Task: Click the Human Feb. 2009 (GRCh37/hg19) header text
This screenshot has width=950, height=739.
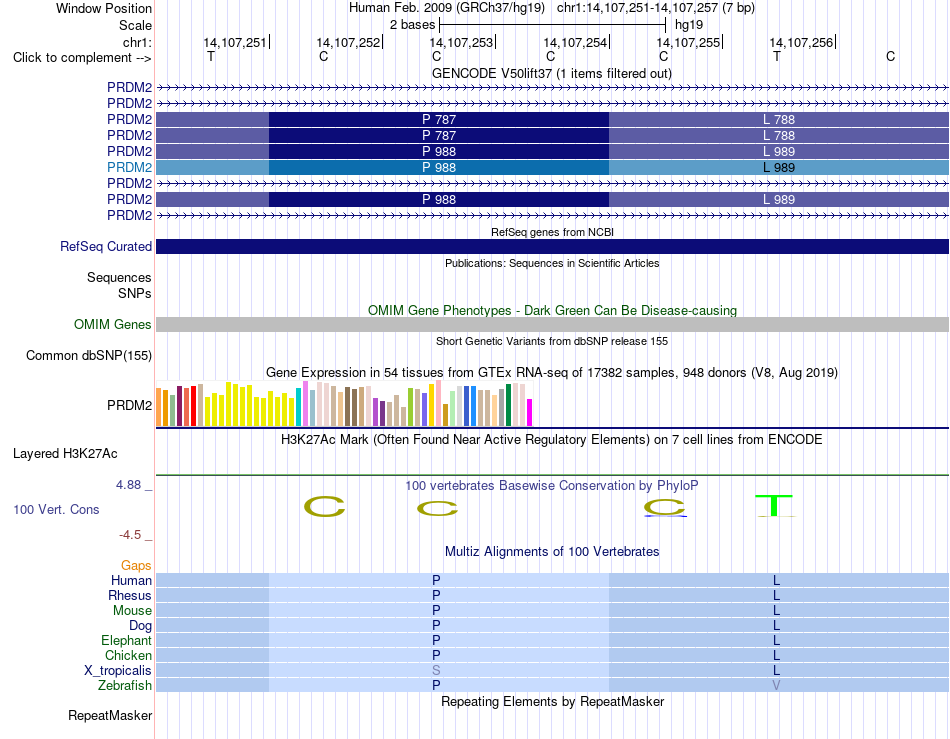Action: (x=447, y=8)
